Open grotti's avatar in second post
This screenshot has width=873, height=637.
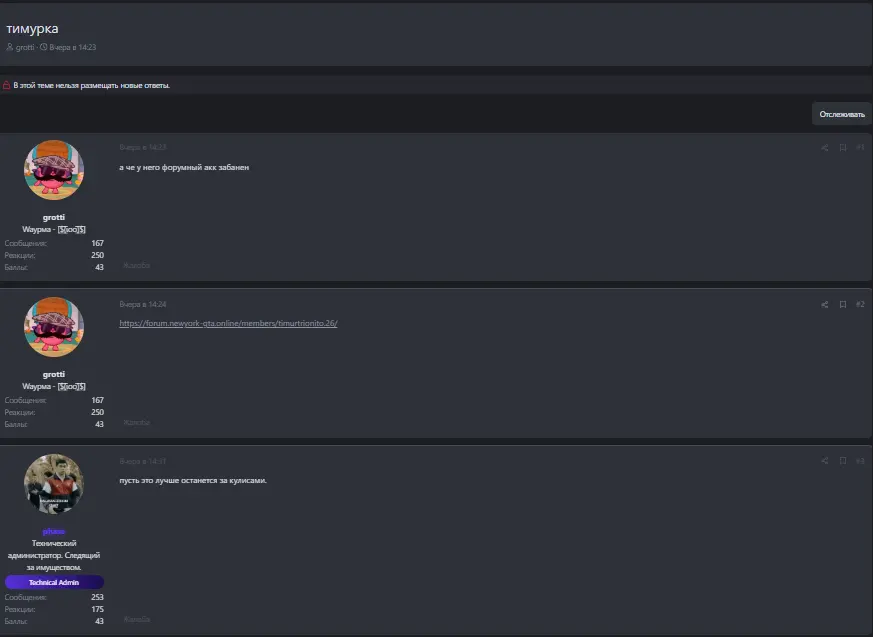pos(54,327)
